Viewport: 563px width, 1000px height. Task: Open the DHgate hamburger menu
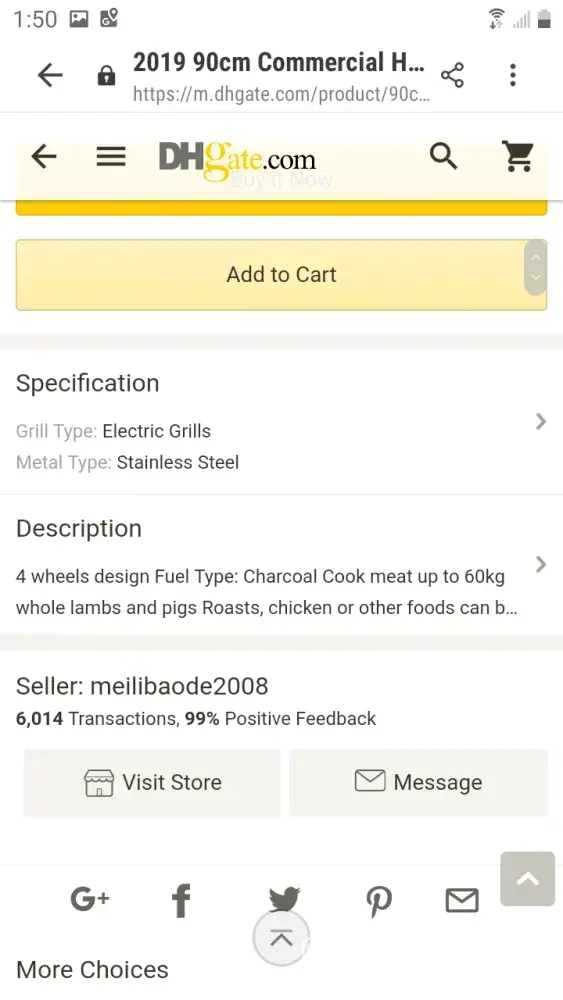[111, 156]
